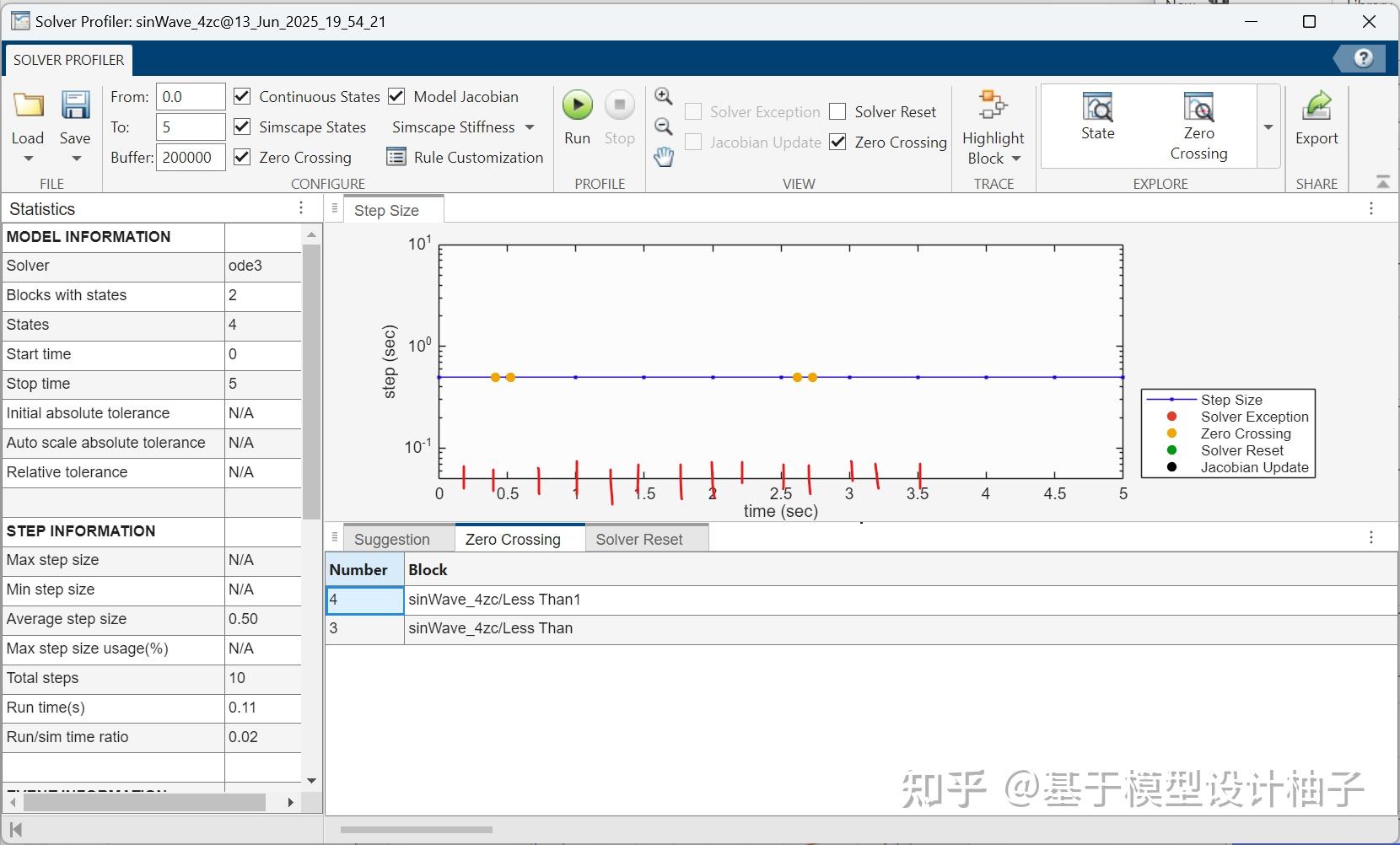Collapse the toolstrip with the arrow

[1382, 182]
